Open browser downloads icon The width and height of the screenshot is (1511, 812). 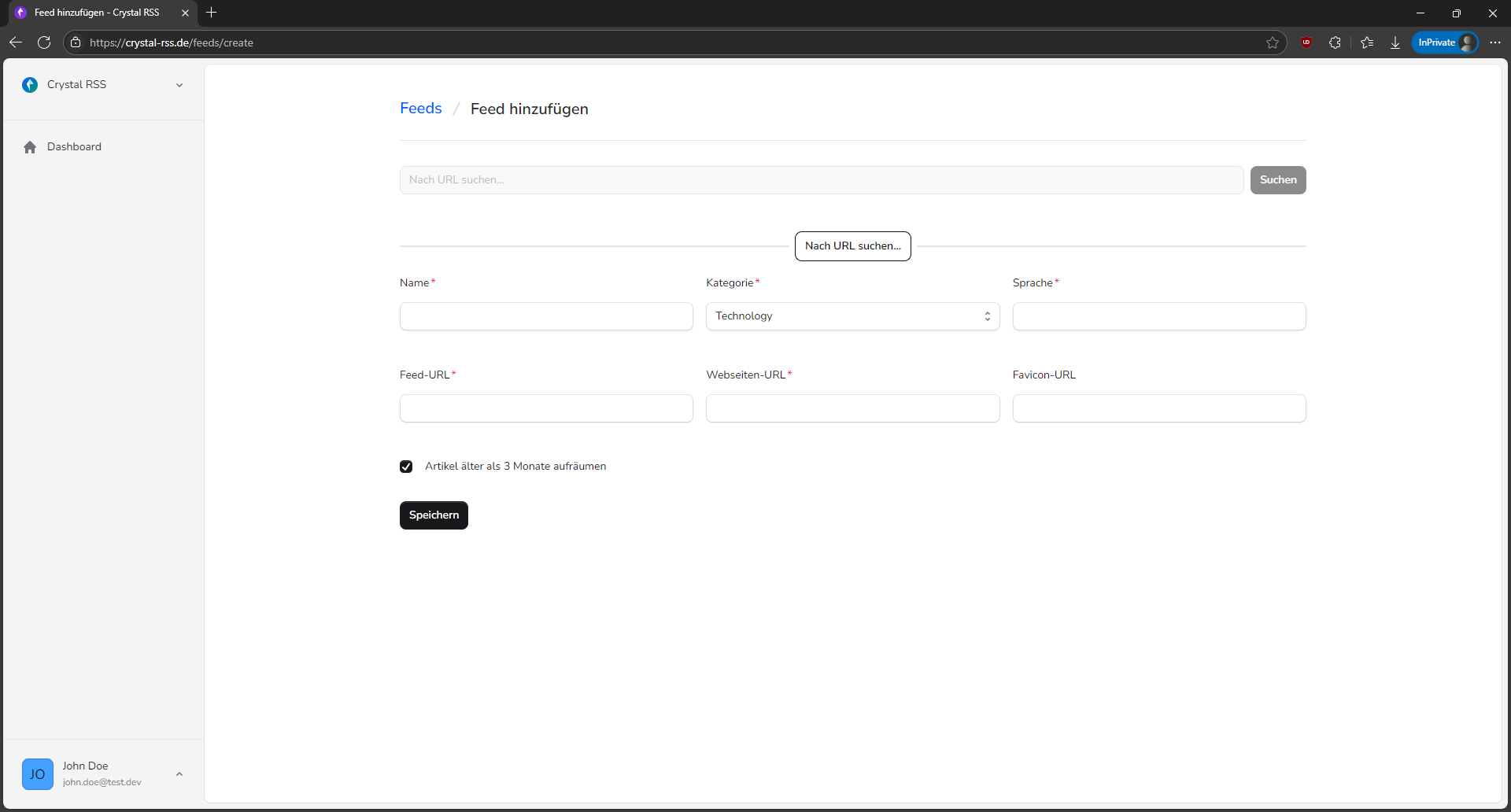[1395, 42]
